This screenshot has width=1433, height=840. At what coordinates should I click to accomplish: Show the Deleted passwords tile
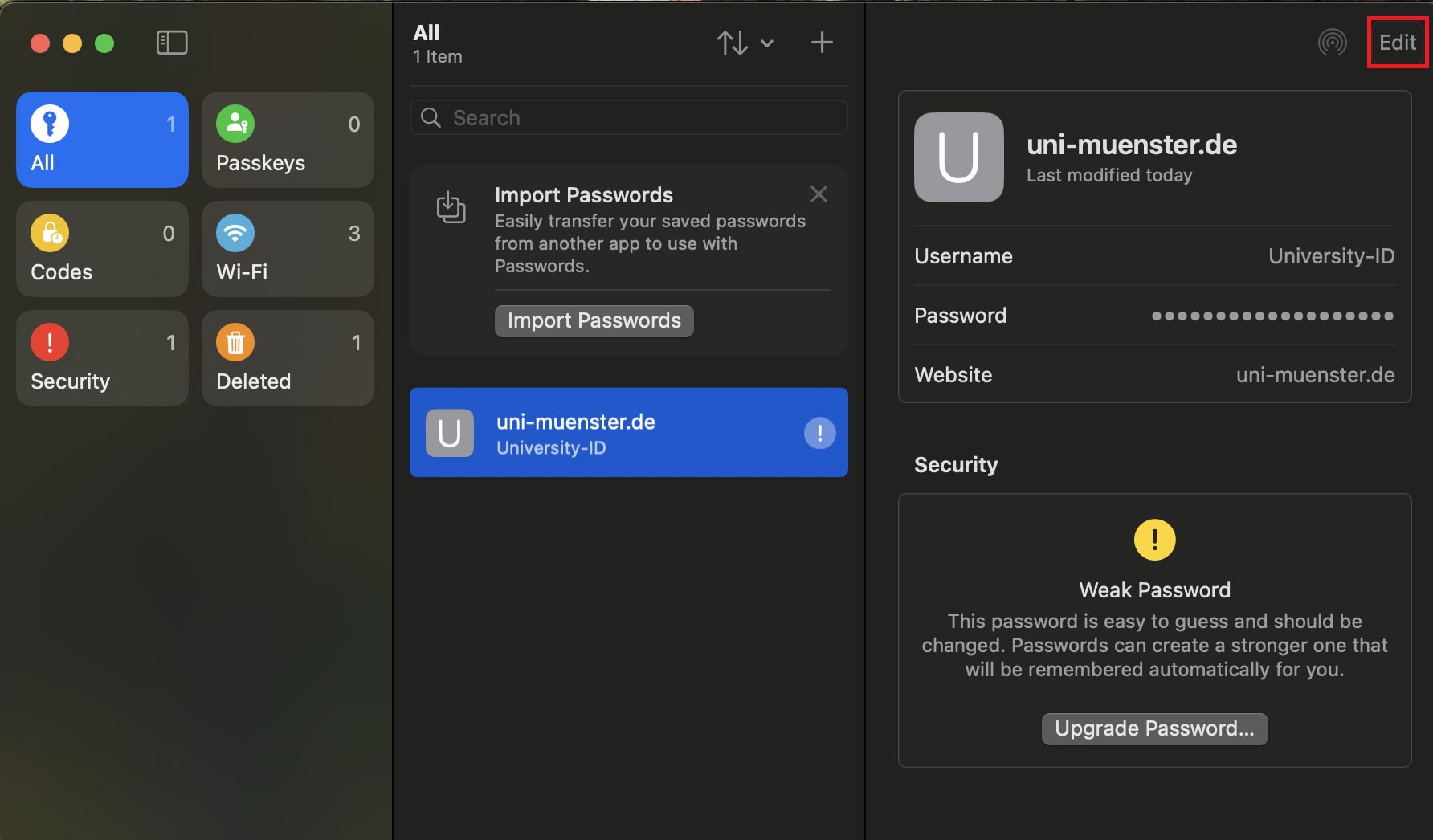tap(288, 358)
